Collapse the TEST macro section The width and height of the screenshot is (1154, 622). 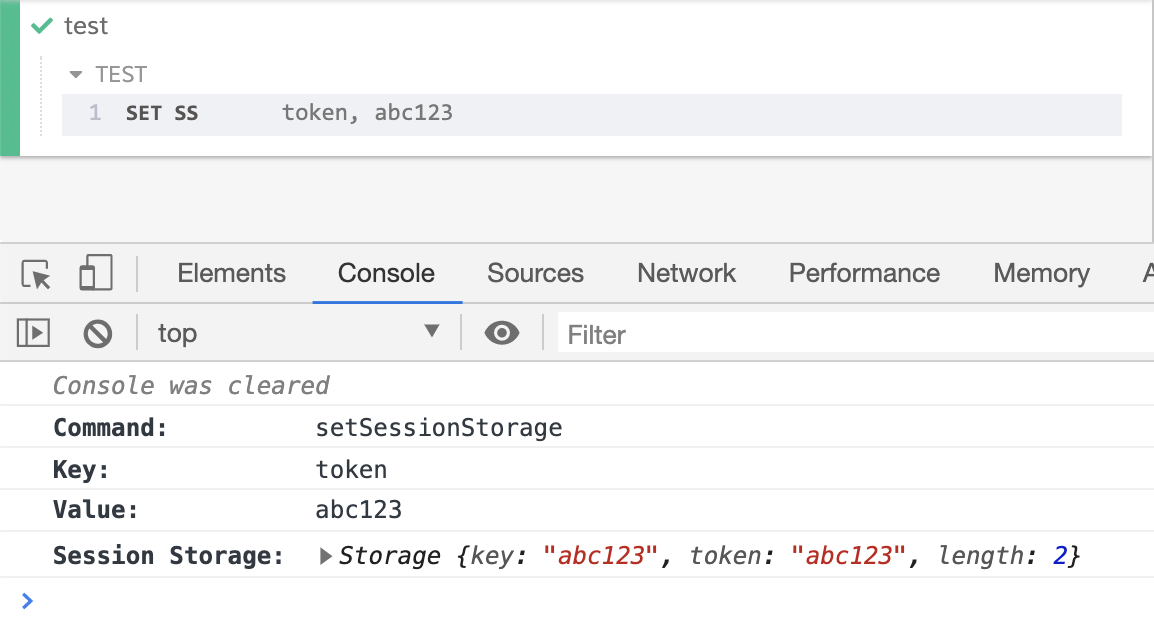(x=76, y=74)
